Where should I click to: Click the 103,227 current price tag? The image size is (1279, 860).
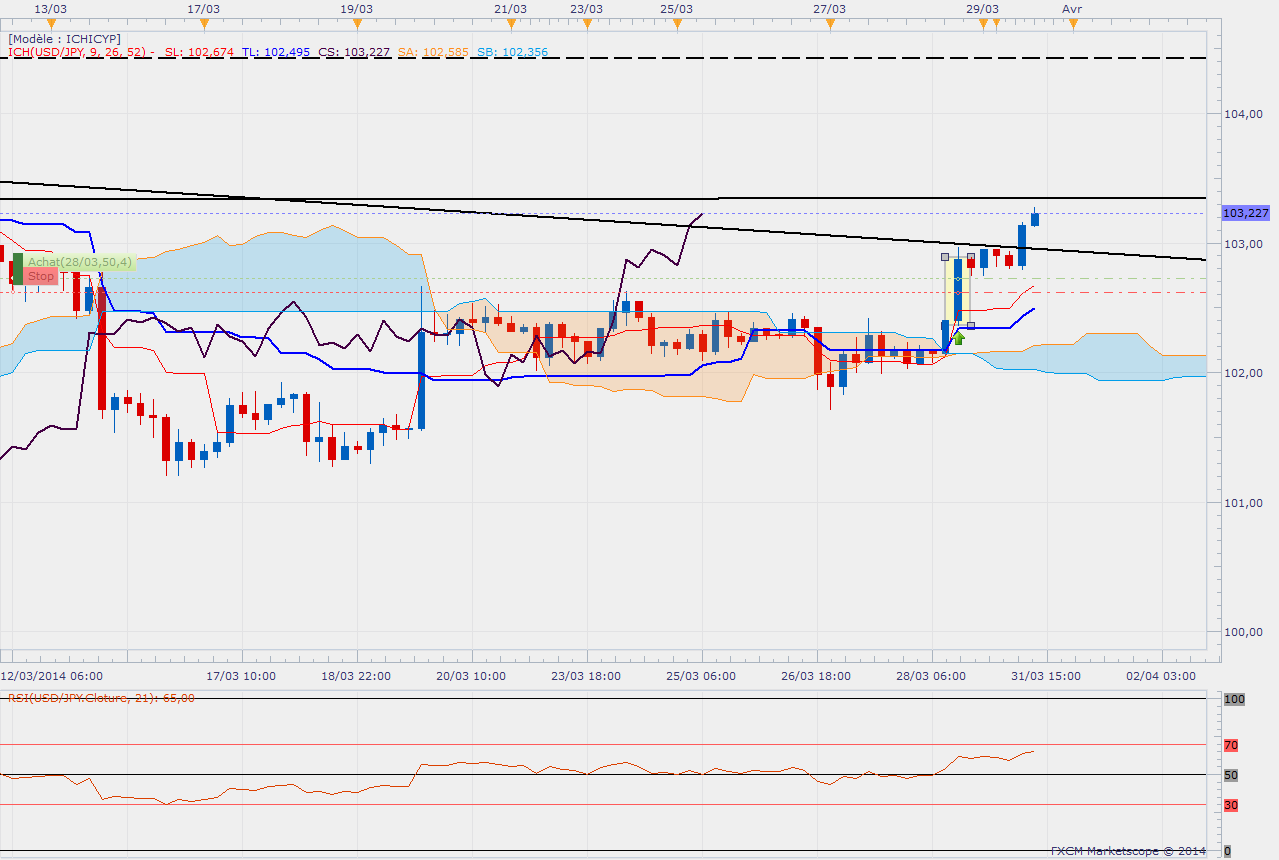point(1245,213)
